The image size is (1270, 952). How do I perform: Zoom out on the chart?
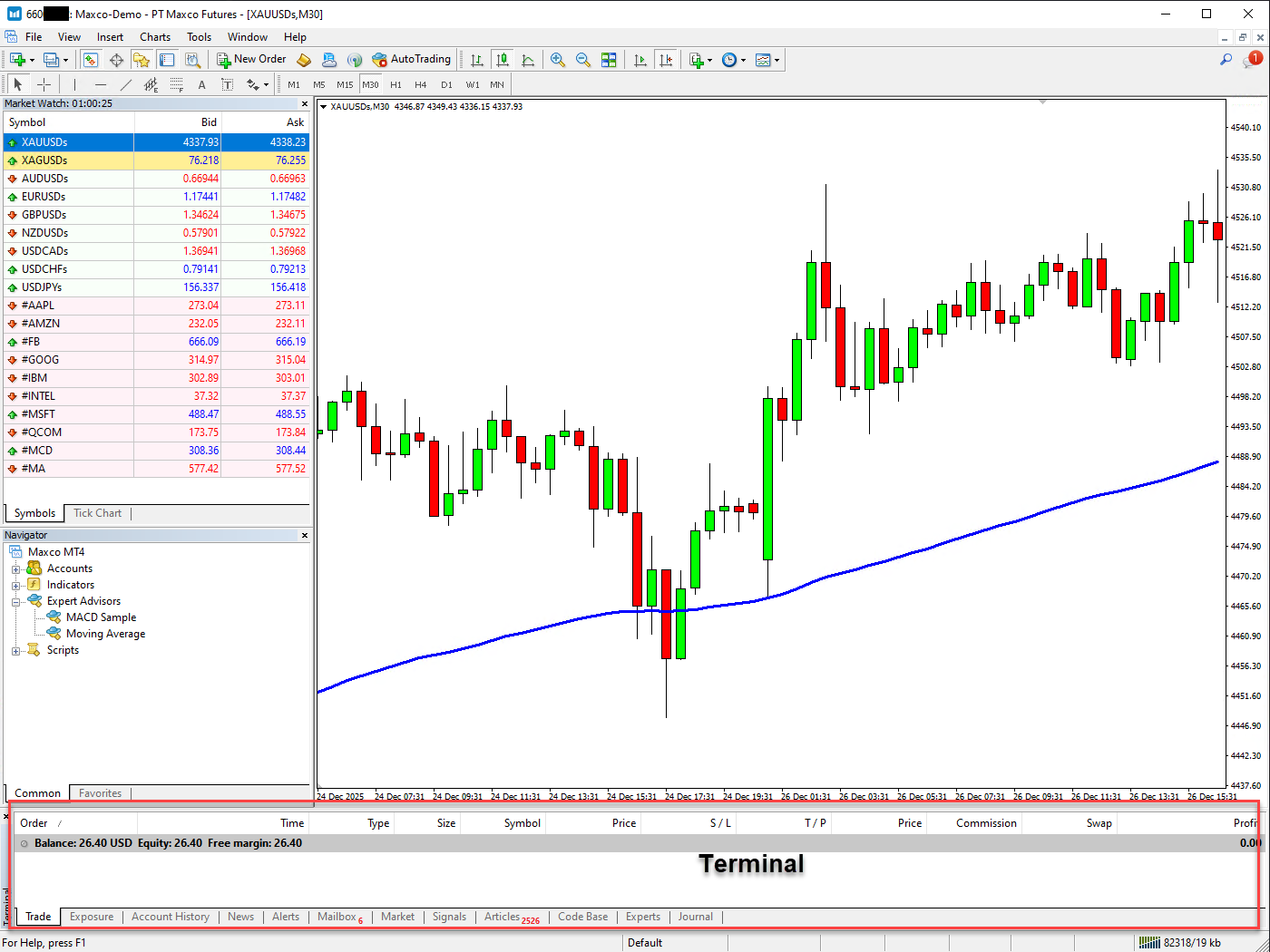point(583,60)
